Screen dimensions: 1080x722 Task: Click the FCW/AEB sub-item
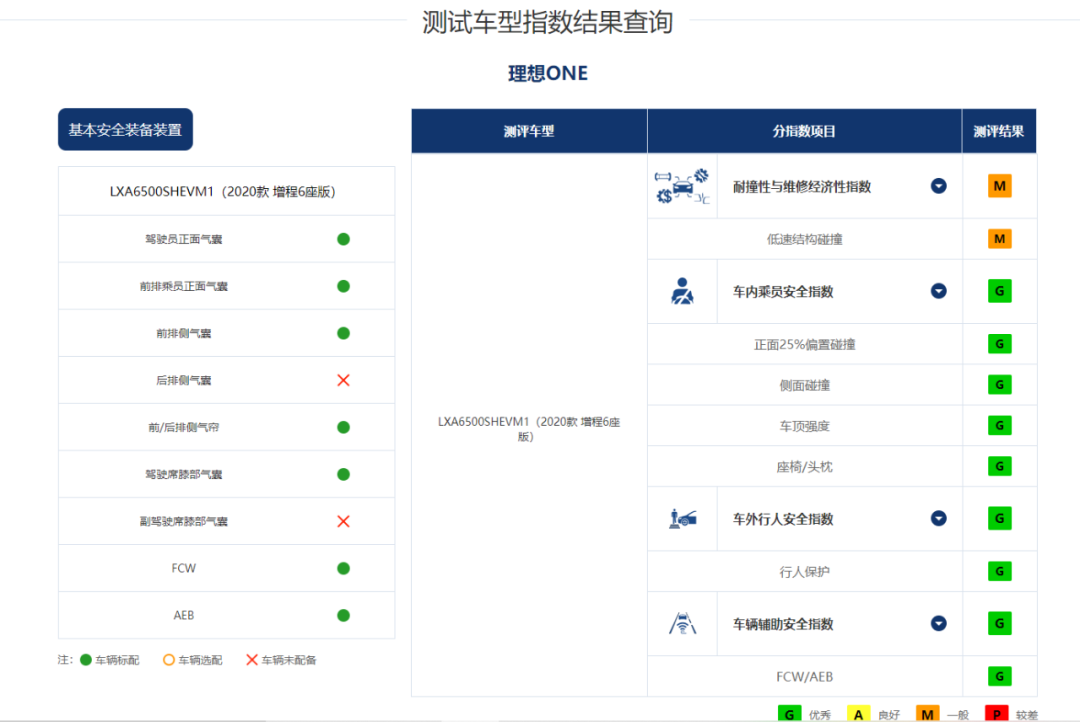[804, 677]
